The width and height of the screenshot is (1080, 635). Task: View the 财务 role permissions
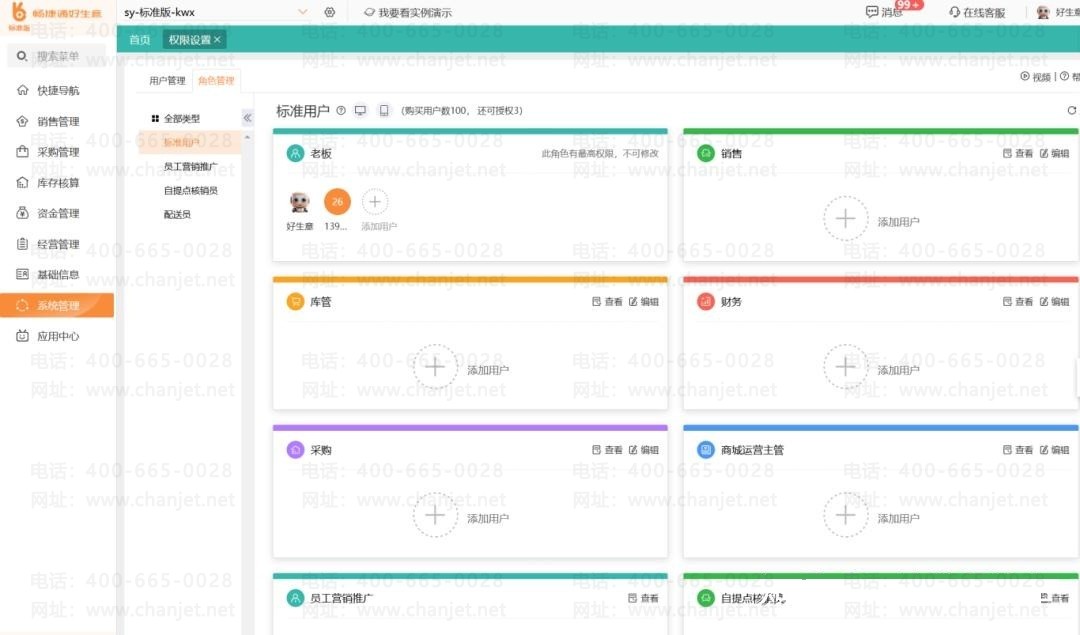(x=1017, y=302)
